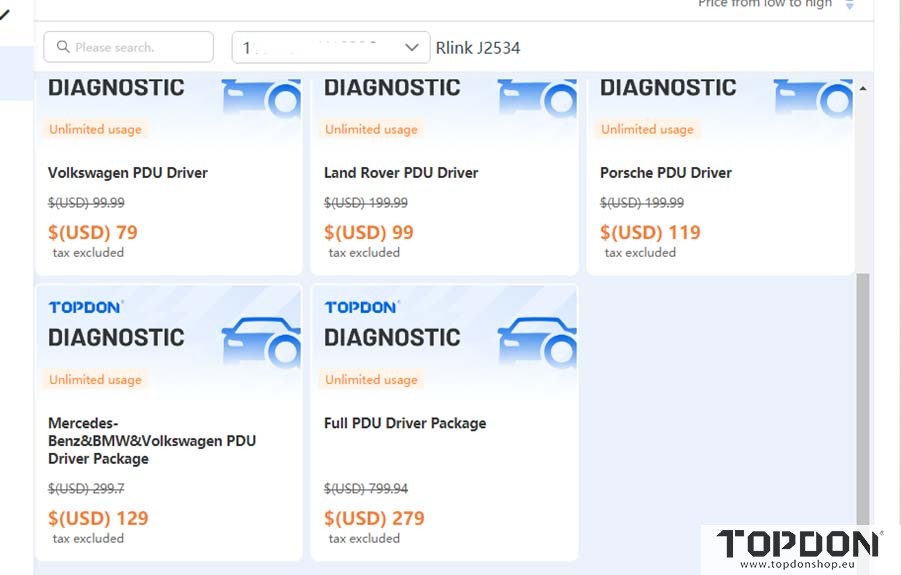Click the crossed-out $(USD) 299.7 price
The width and height of the screenshot is (901, 575).
(86, 489)
